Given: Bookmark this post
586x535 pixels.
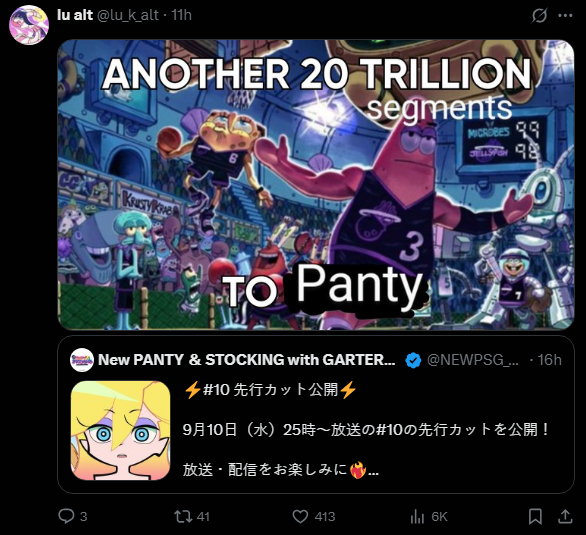Looking at the screenshot, I should click(535, 516).
